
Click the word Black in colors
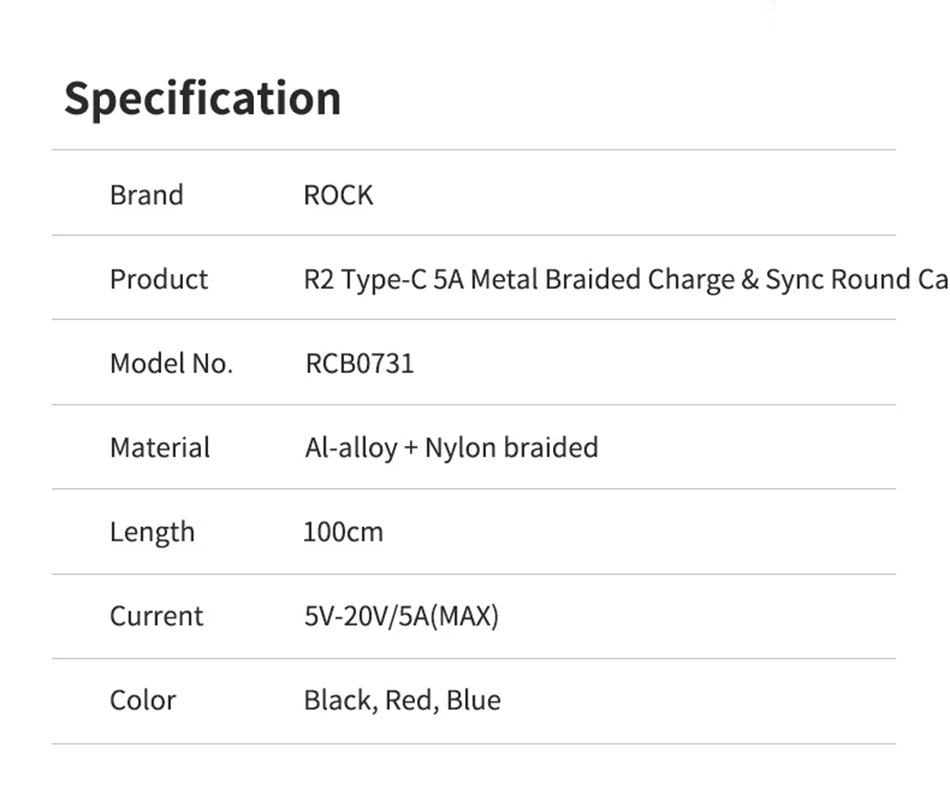(339, 700)
